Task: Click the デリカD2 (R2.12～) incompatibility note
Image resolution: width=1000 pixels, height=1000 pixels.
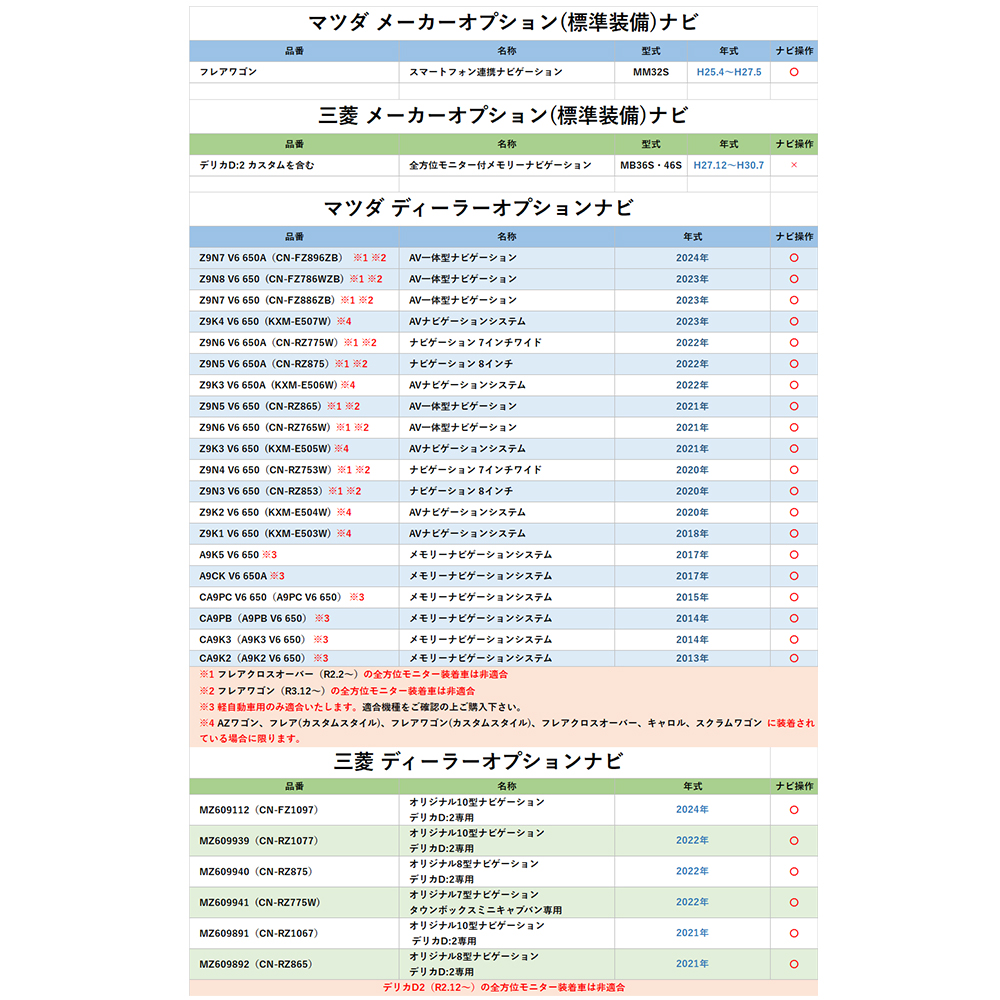Action: pyautogui.click(x=500, y=991)
